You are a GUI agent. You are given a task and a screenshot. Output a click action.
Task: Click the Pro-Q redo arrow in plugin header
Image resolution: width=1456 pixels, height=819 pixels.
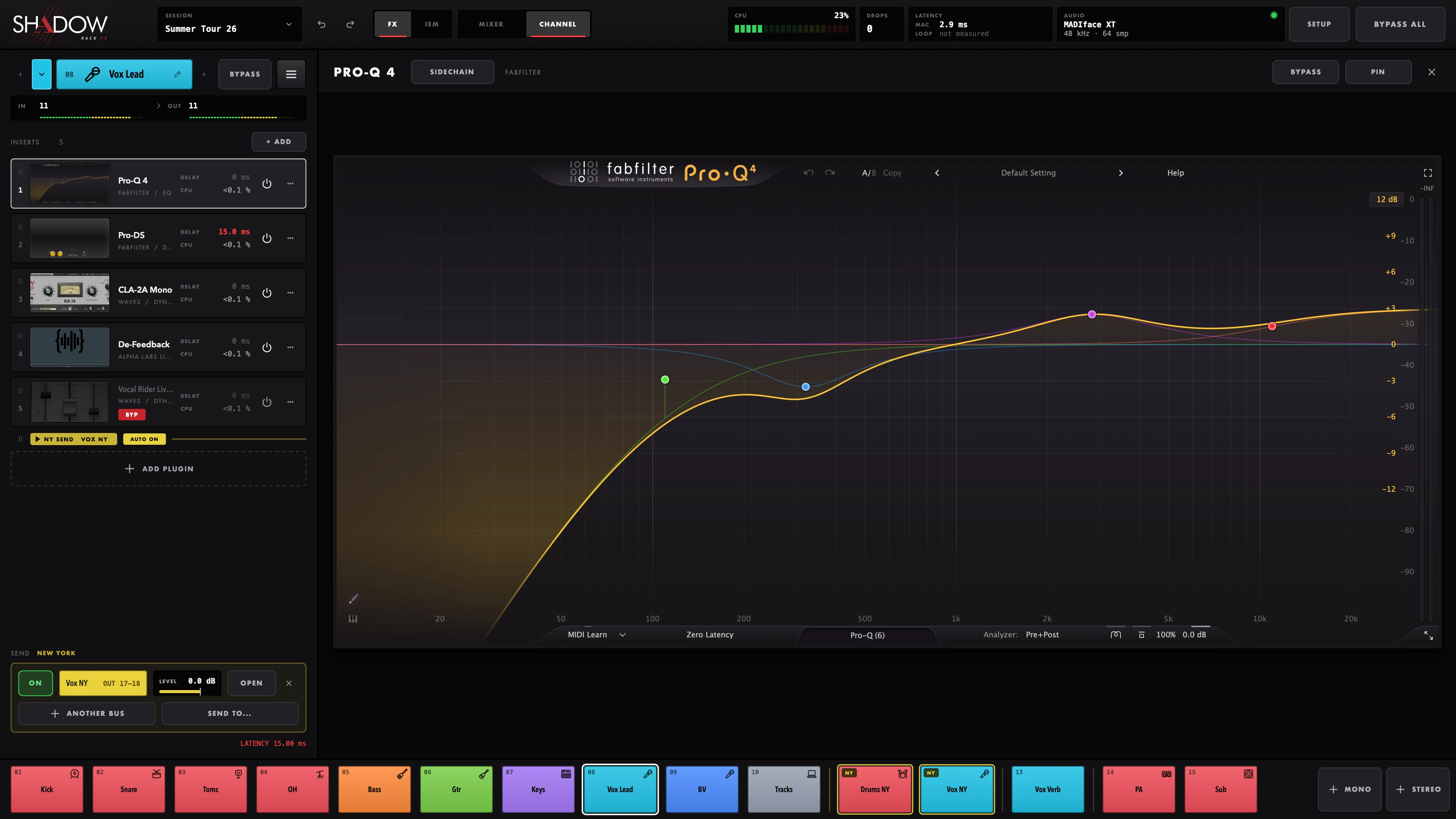[x=830, y=173]
